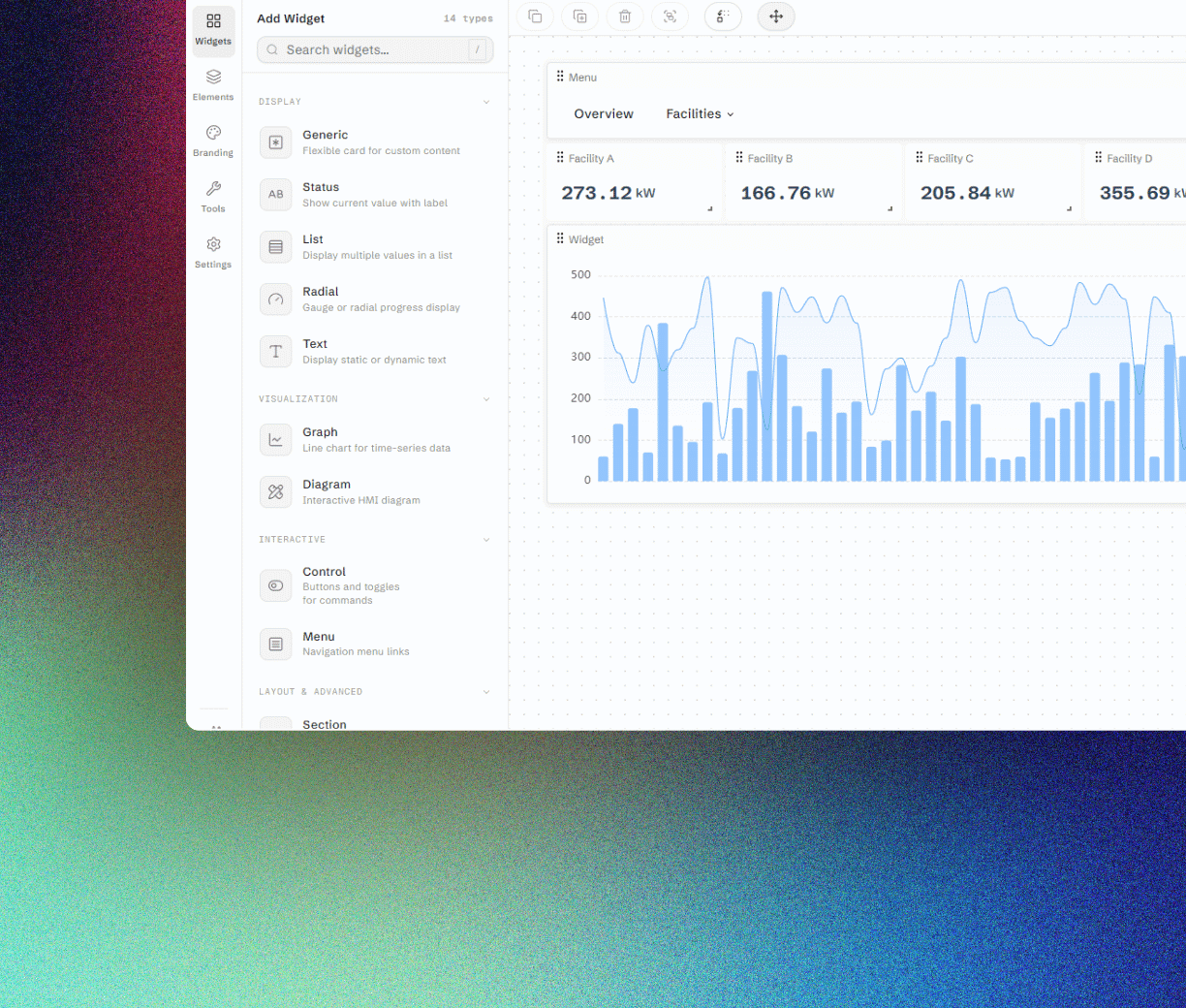1186x1008 pixels.
Task: Add a Status widget
Action: click(374, 195)
